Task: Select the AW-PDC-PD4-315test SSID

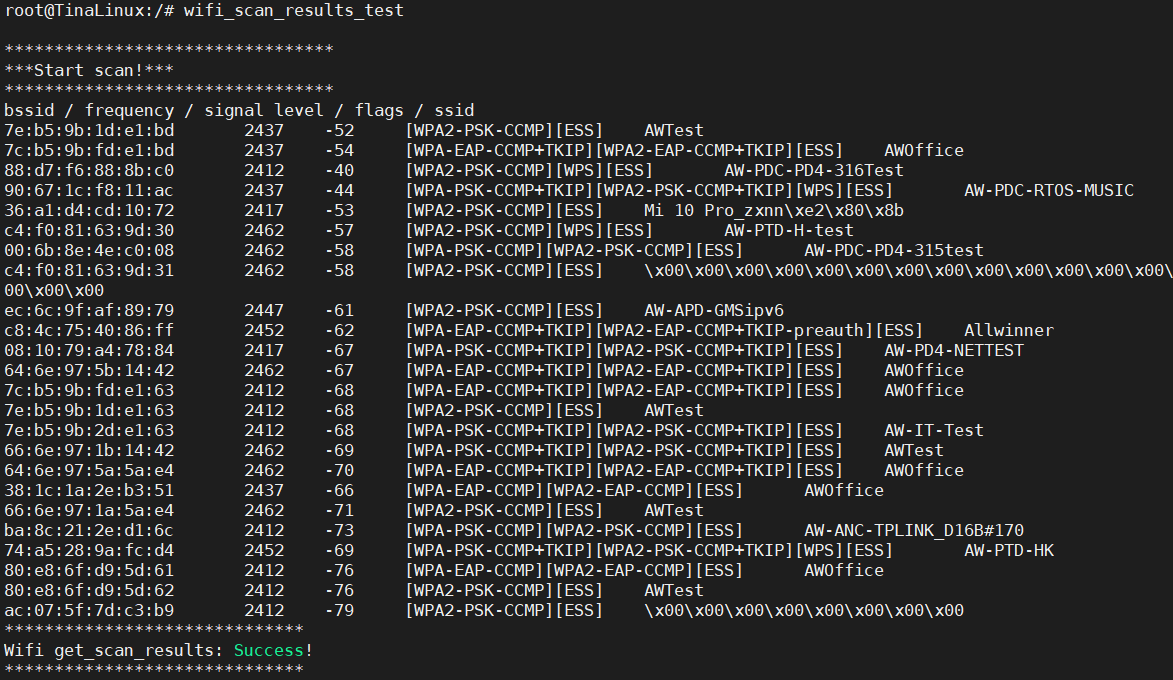Action: (893, 250)
